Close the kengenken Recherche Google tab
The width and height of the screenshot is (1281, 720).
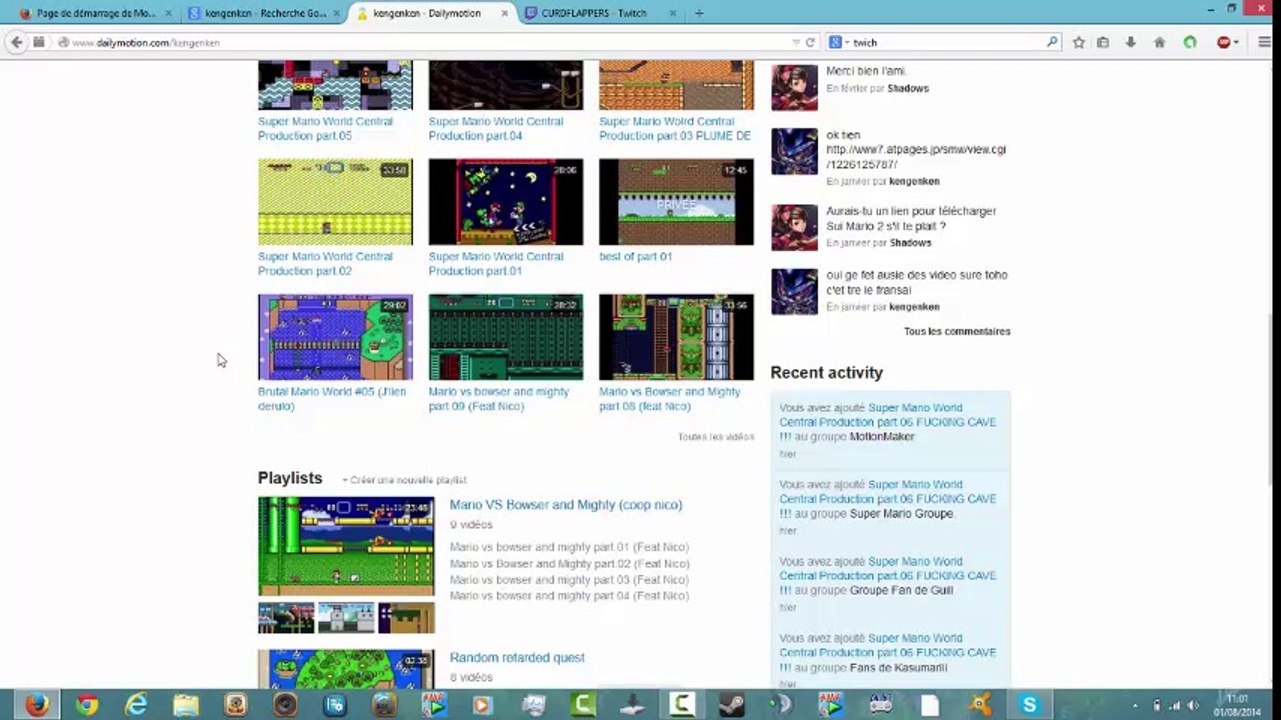337,13
